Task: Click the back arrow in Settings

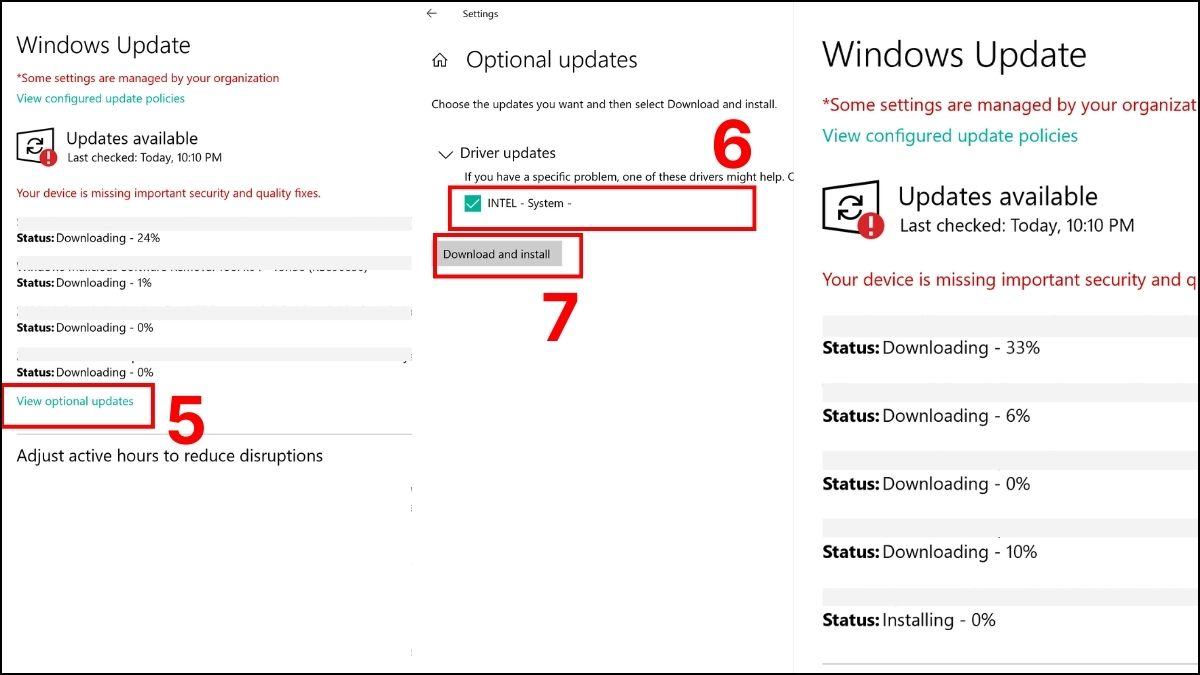Action: (x=431, y=13)
